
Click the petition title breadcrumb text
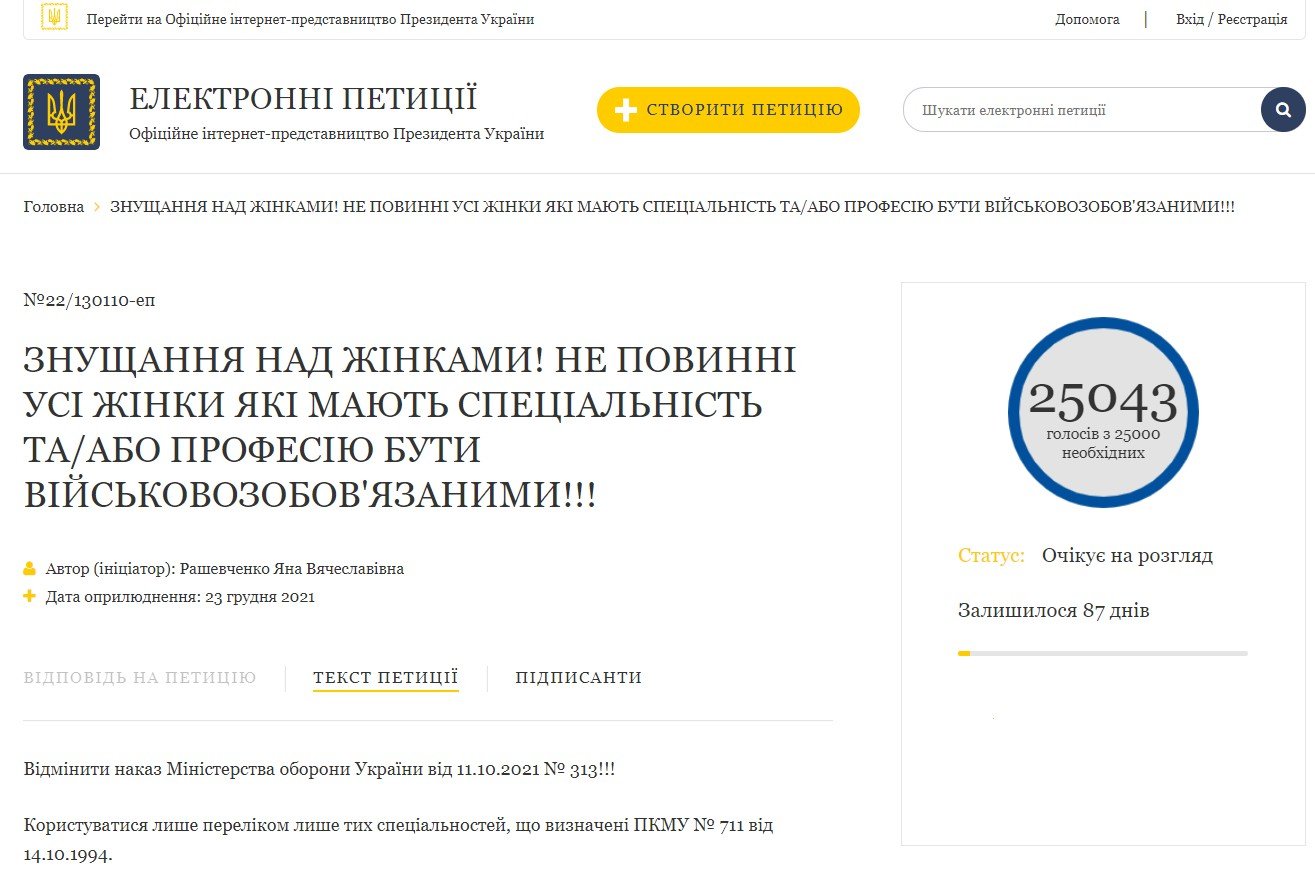(x=672, y=207)
